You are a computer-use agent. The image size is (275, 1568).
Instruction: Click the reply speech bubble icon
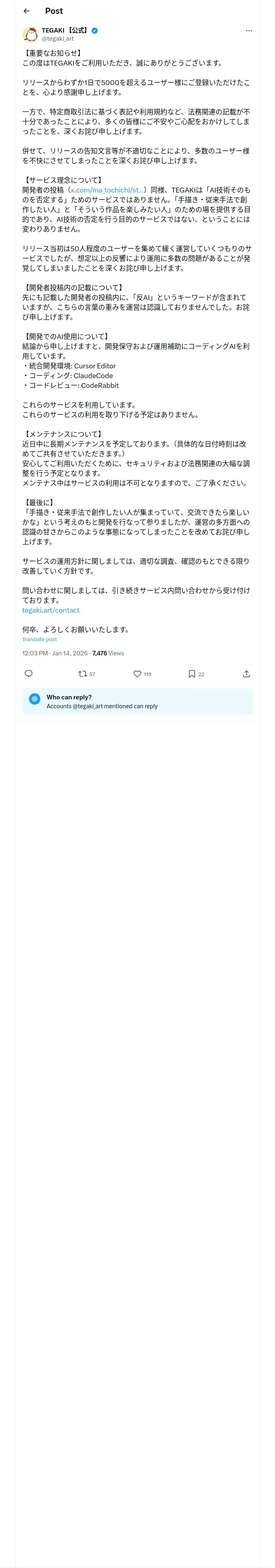(x=28, y=674)
